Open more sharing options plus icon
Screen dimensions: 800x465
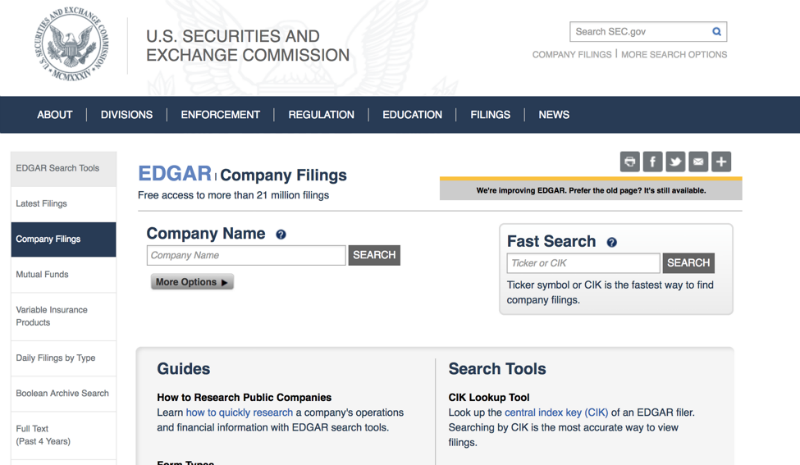(721, 162)
